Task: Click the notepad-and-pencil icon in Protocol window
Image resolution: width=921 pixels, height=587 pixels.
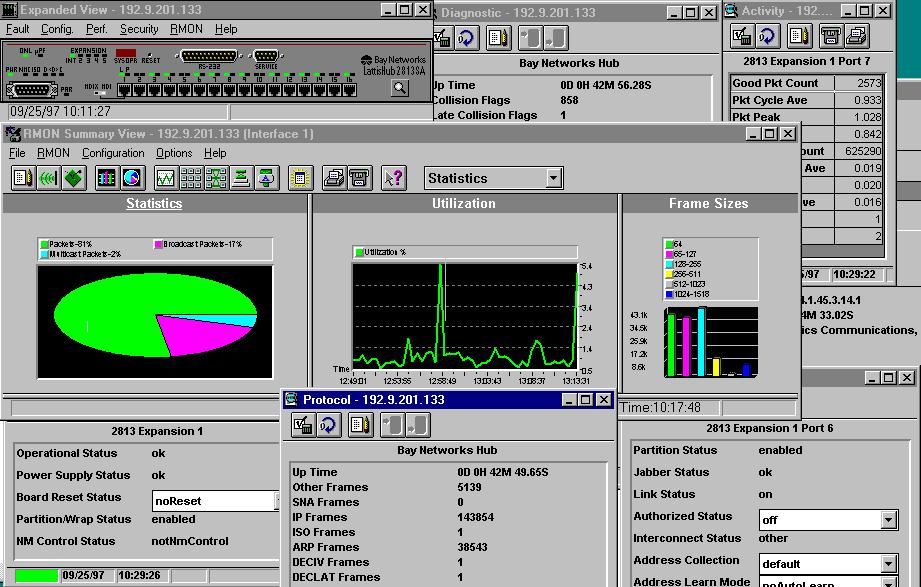Action: [x=360, y=425]
